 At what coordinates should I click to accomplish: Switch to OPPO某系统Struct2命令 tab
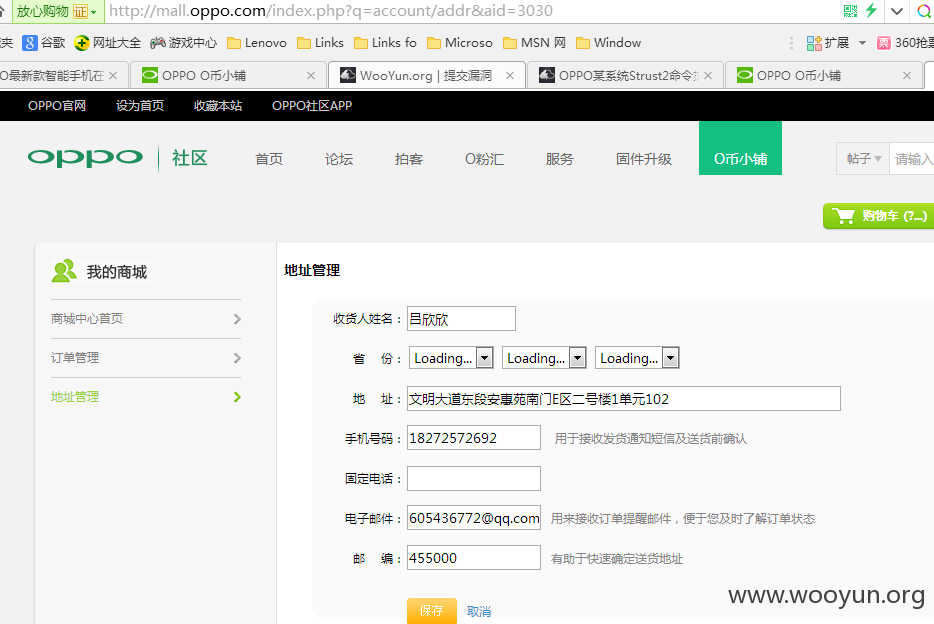(x=625, y=76)
